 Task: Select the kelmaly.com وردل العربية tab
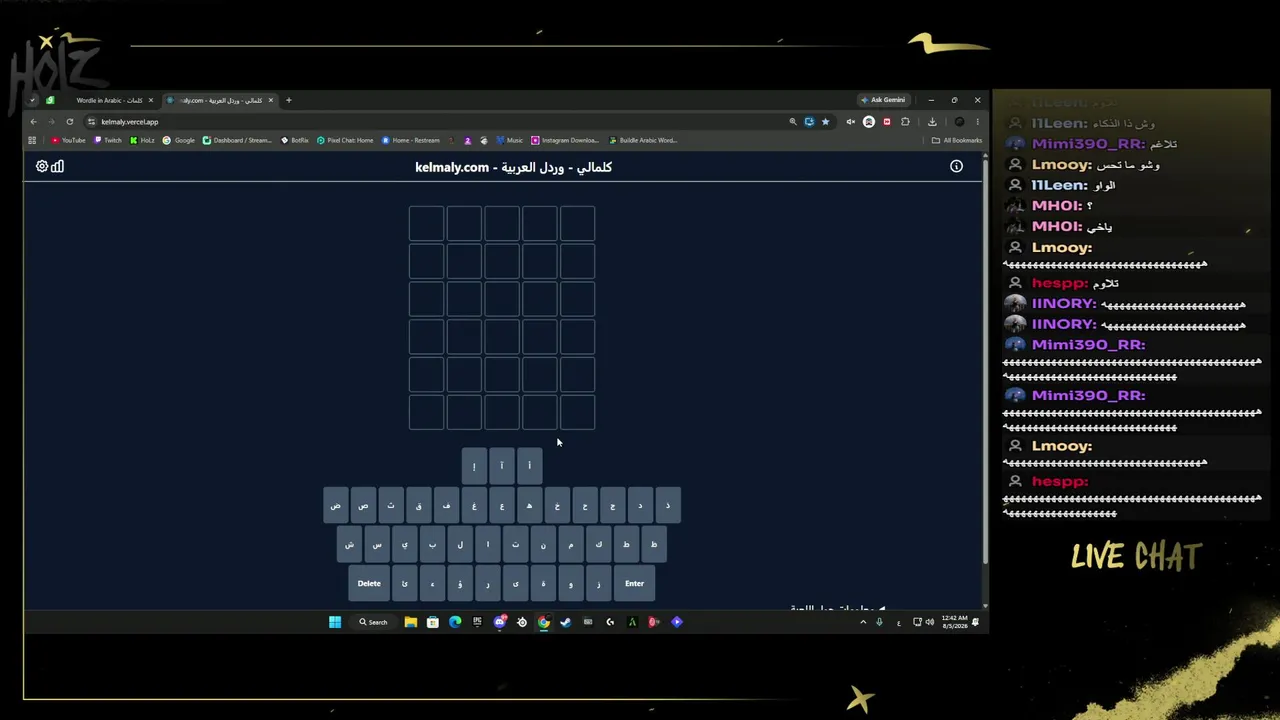(x=218, y=100)
